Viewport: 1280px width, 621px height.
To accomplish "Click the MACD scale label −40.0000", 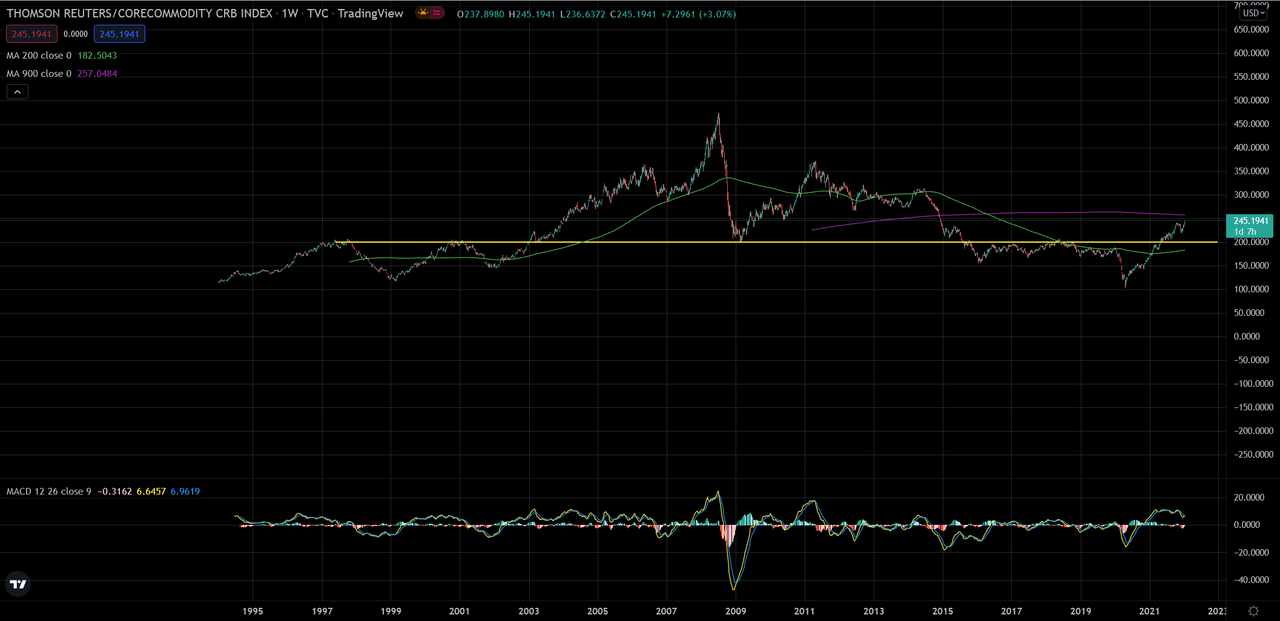I will (1250, 579).
